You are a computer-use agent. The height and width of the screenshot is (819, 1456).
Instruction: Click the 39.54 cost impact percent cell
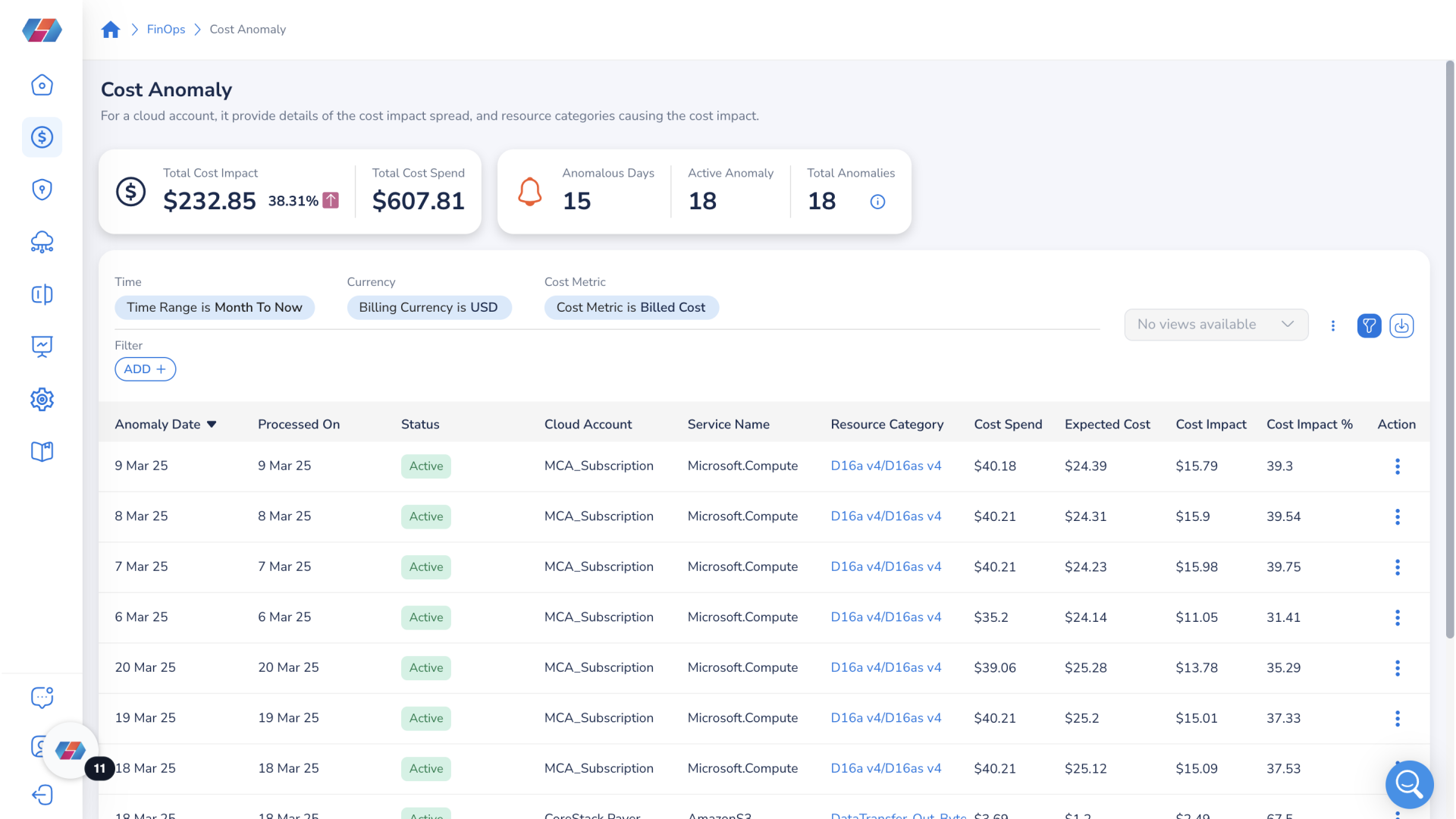1283,516
